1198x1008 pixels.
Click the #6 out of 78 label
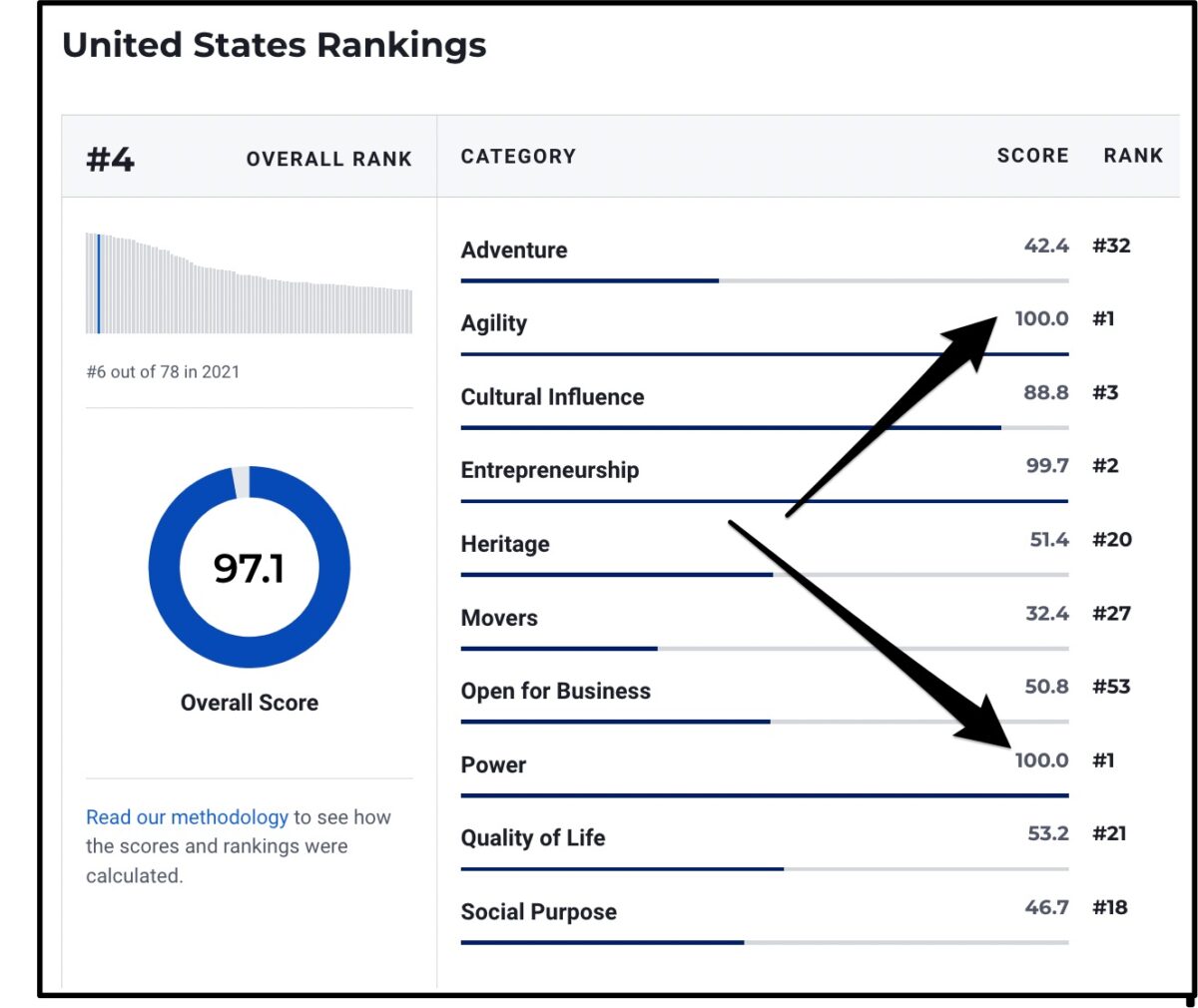[163, 371]
